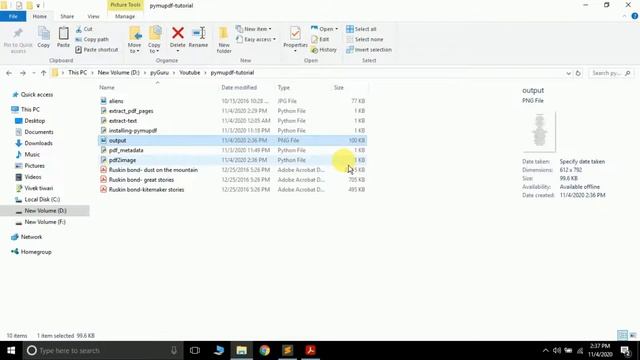Click the History ribbon button

(324, 49)
